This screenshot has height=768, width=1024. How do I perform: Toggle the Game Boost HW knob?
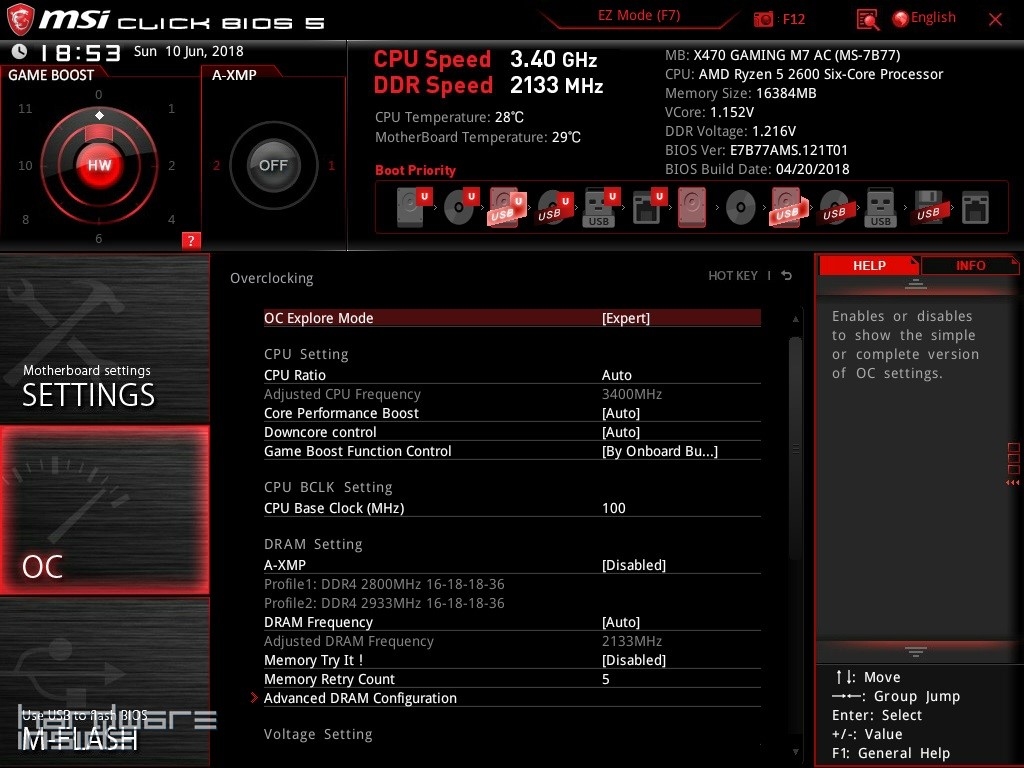[99, 165]
